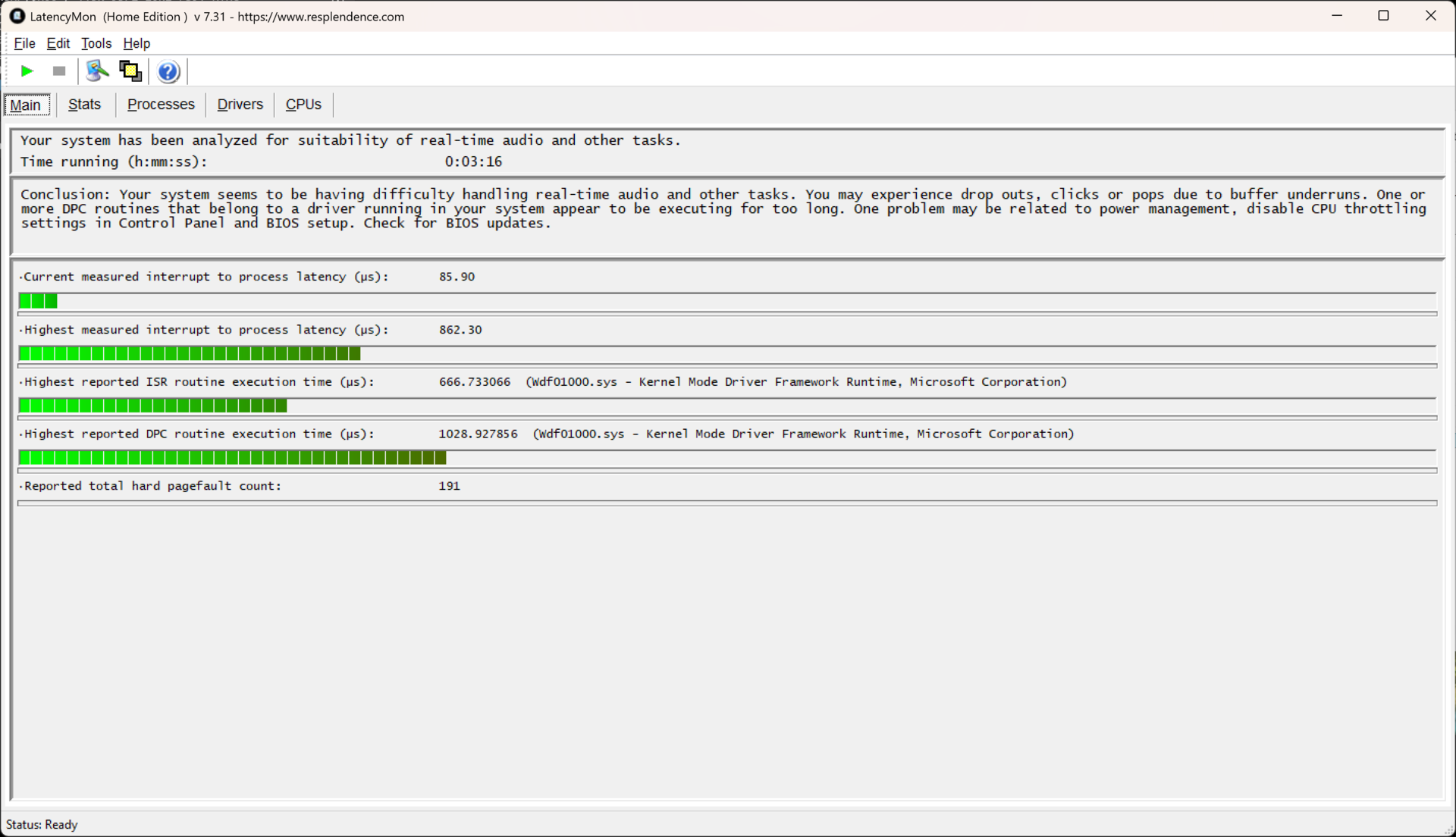Minimize the LatencyMon window
The image size is (1456, 837).
[x=1337, y=16]
